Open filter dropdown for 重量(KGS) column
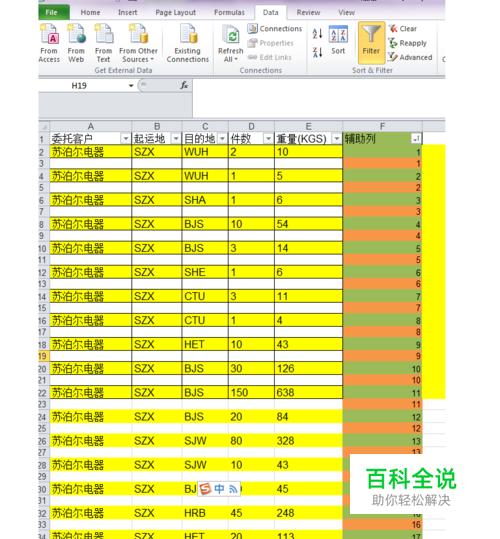The image size is (500, 539). click(337, 139)
